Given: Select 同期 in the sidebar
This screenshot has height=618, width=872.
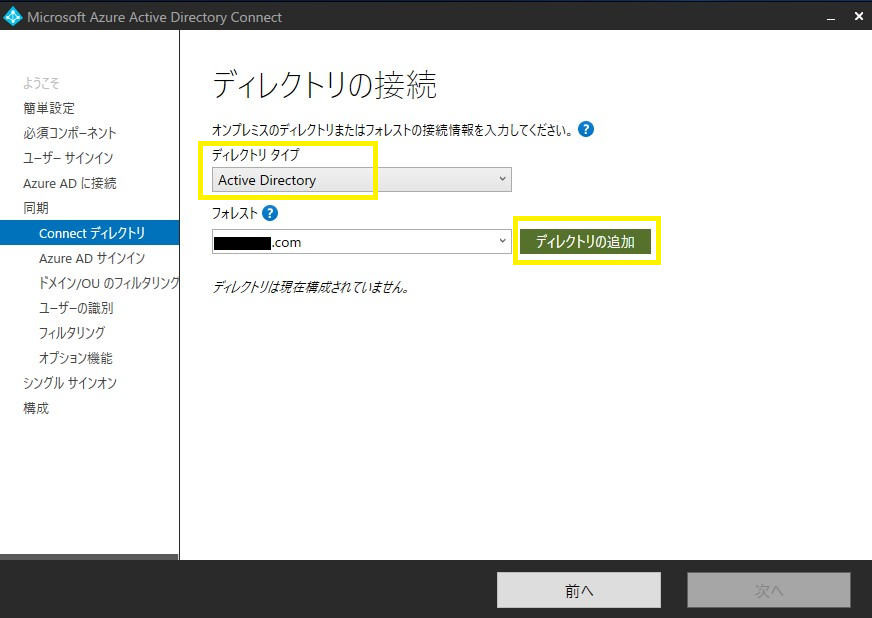Looking at the screenshot, I should click(x=36, y=208).
